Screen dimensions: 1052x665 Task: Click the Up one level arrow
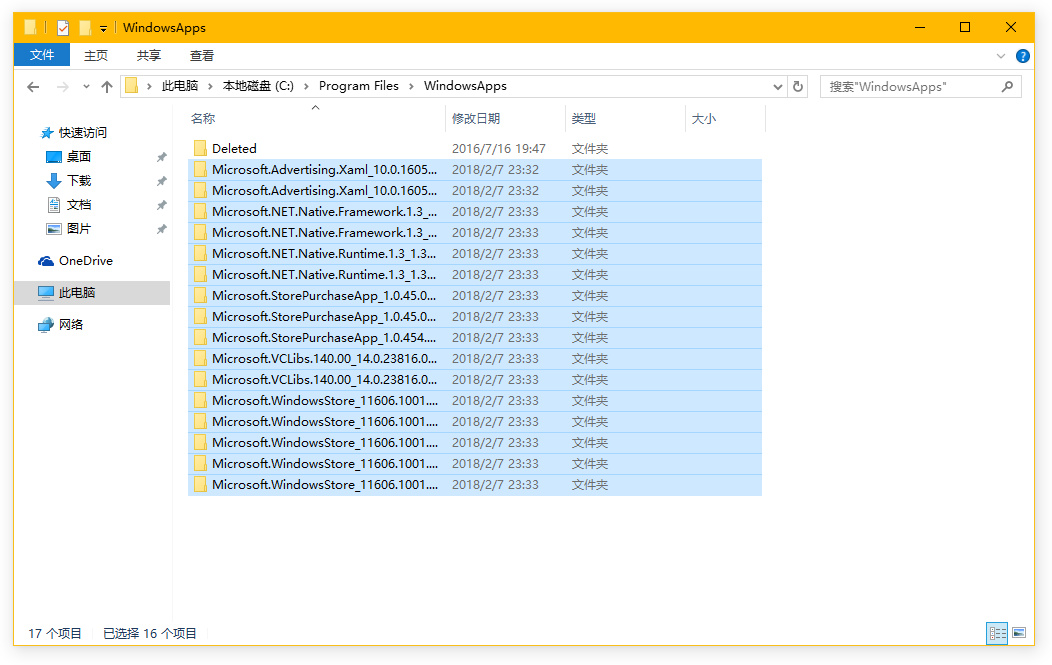pyautogui.click(x=107, y=87)
